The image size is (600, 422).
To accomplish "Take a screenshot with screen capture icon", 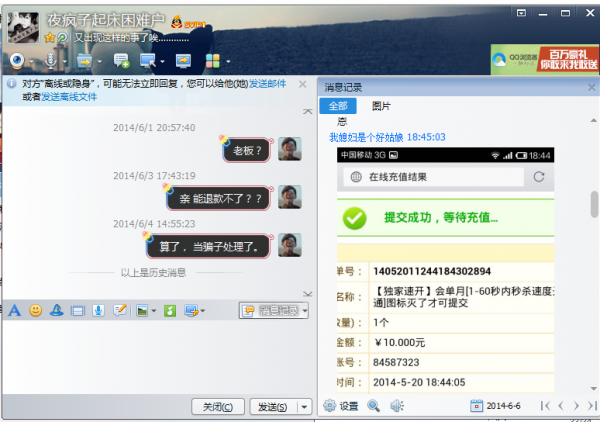I will pyautogui.click(x=191, y=311).
